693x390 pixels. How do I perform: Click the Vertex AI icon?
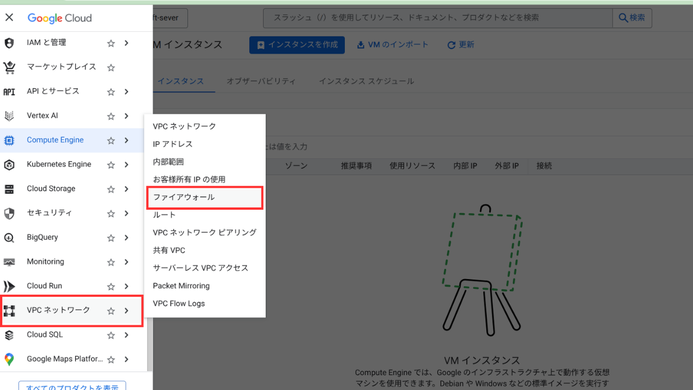pos(9,116)
